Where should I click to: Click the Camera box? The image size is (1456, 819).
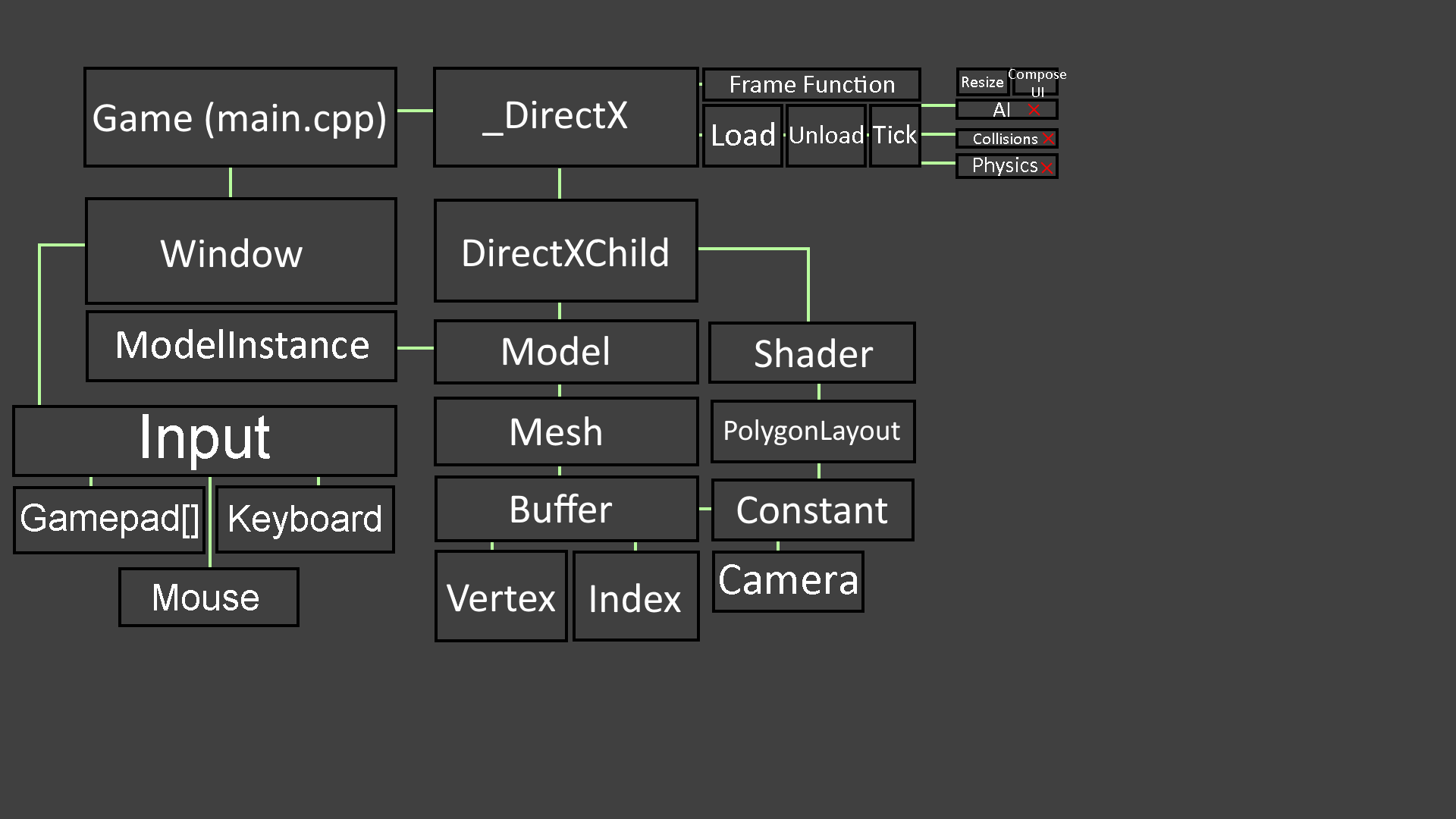point(788,581)
